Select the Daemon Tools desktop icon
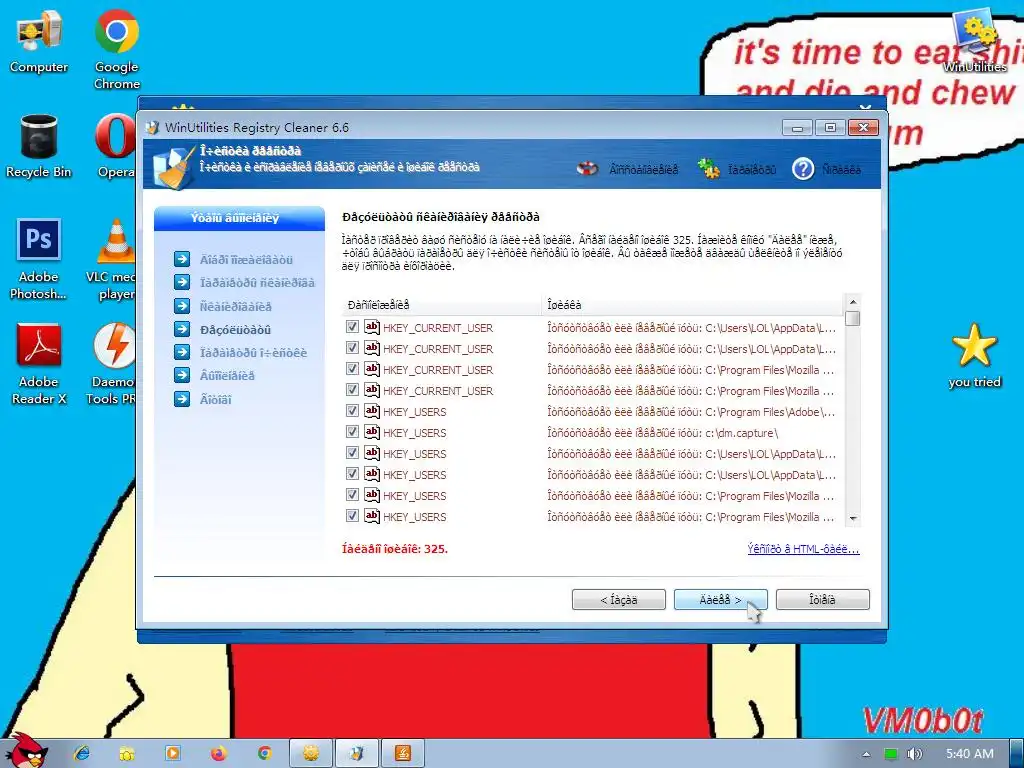Viewport: 1024px width, 768px height. pos(112,364)
